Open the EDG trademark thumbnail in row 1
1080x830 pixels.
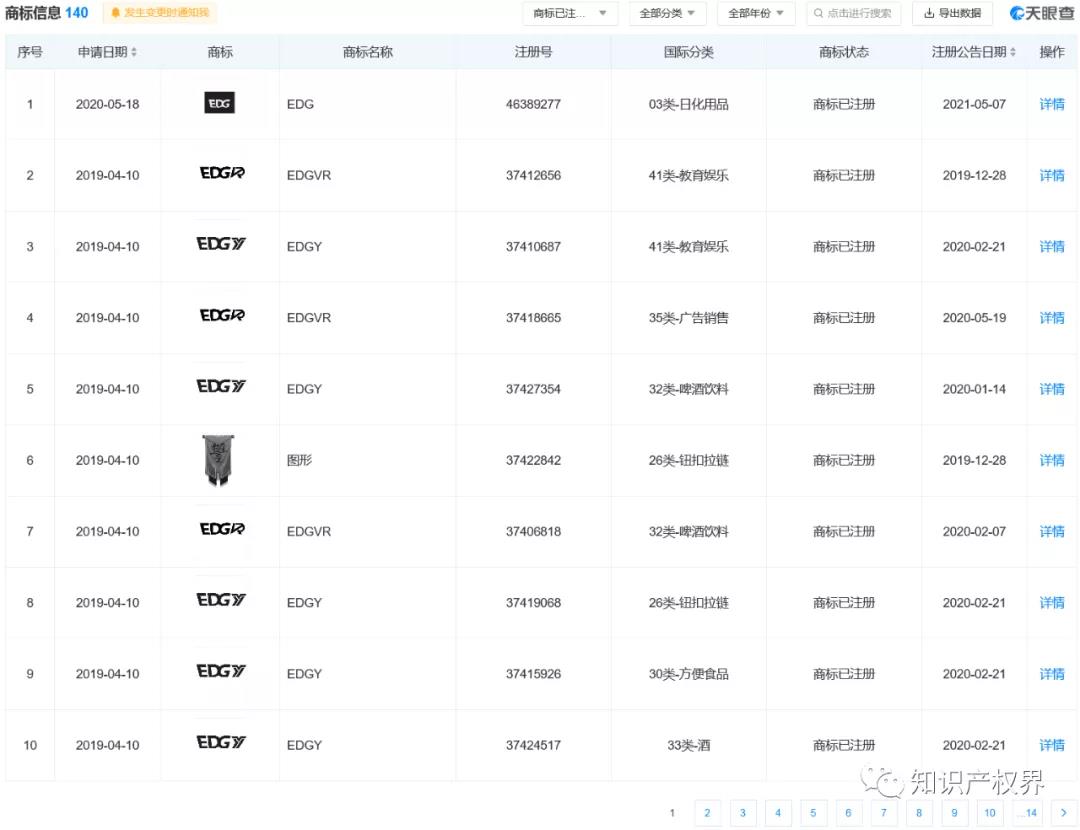(219, 103)
